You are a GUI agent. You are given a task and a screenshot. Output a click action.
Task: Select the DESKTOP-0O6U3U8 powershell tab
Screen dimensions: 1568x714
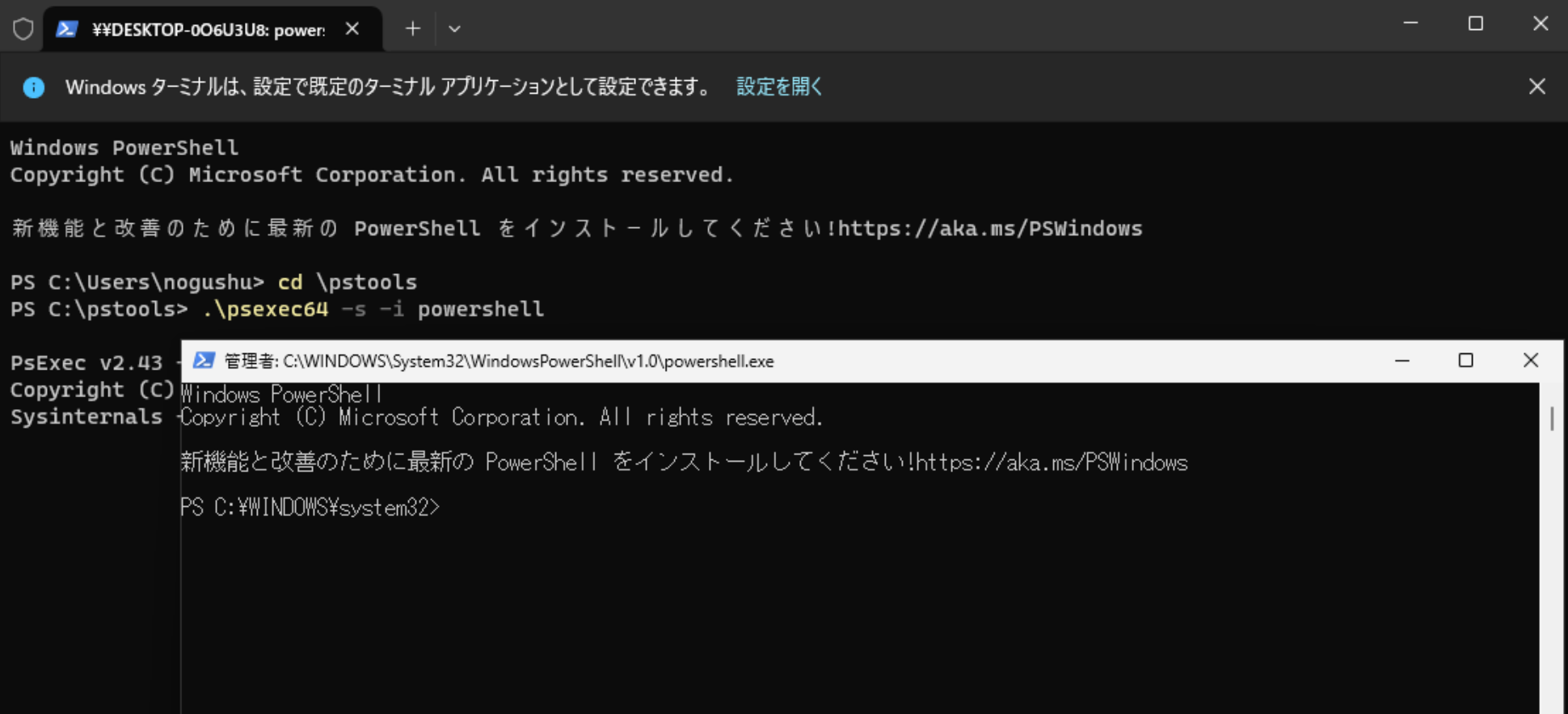point(213,29)
